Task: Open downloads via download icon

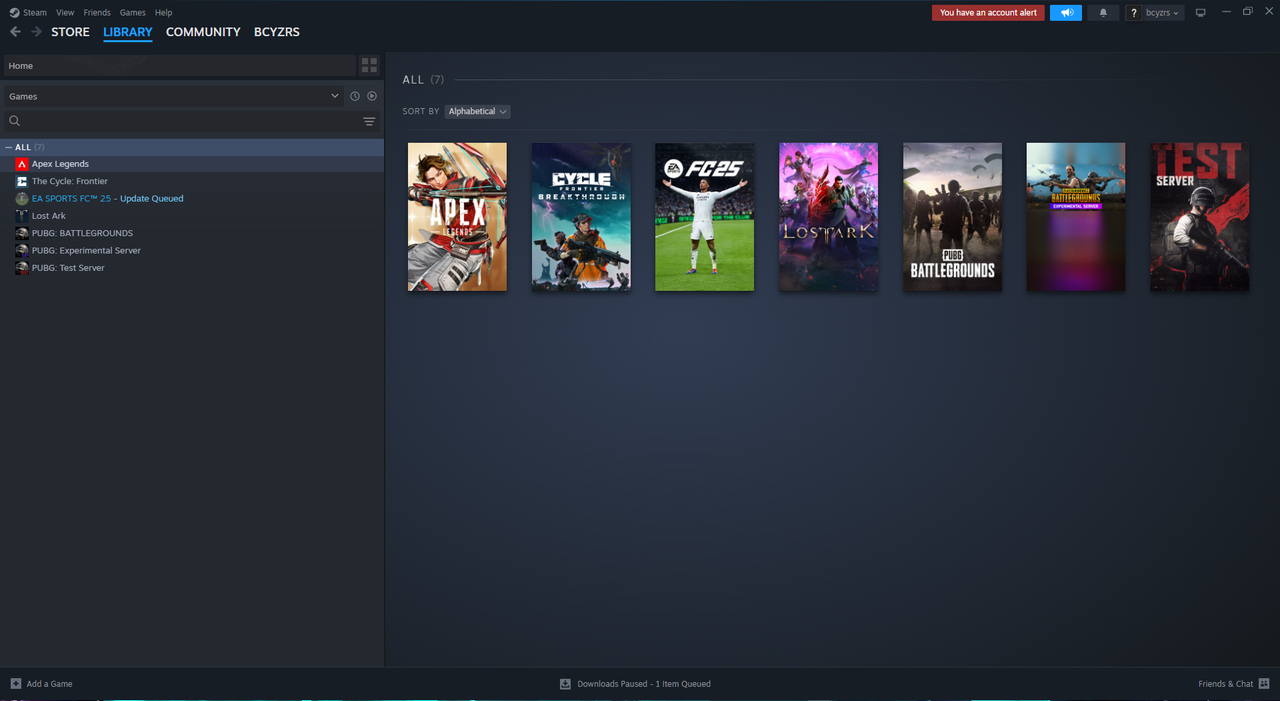Action: [x=565, y=684]
